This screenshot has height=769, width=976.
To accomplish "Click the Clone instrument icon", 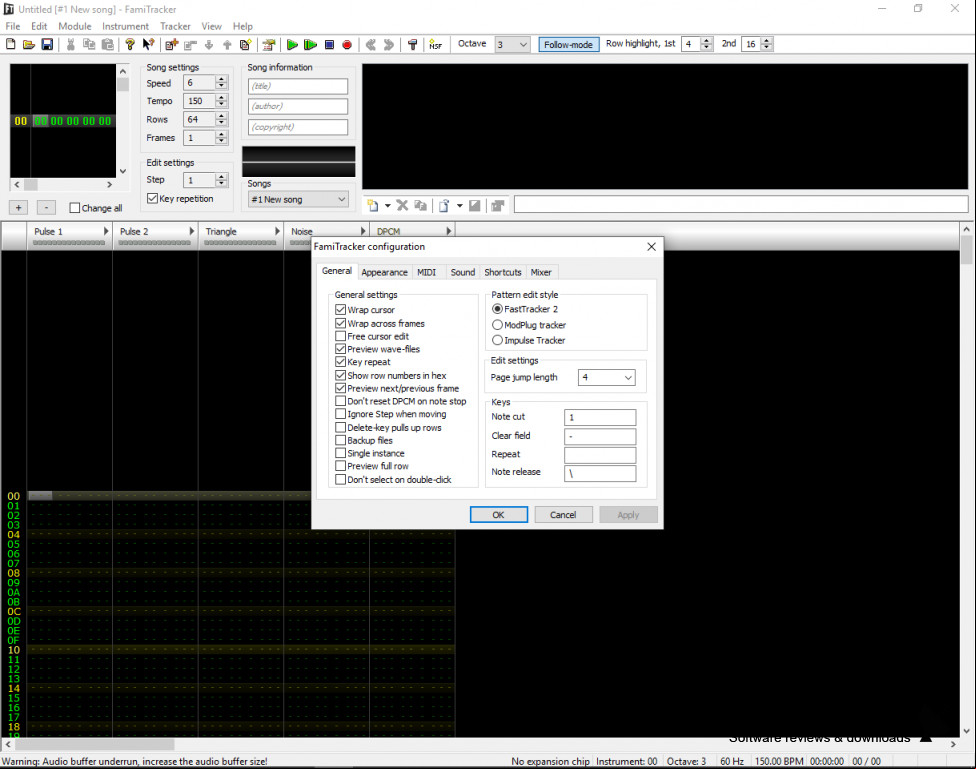I will pos(421,205).
